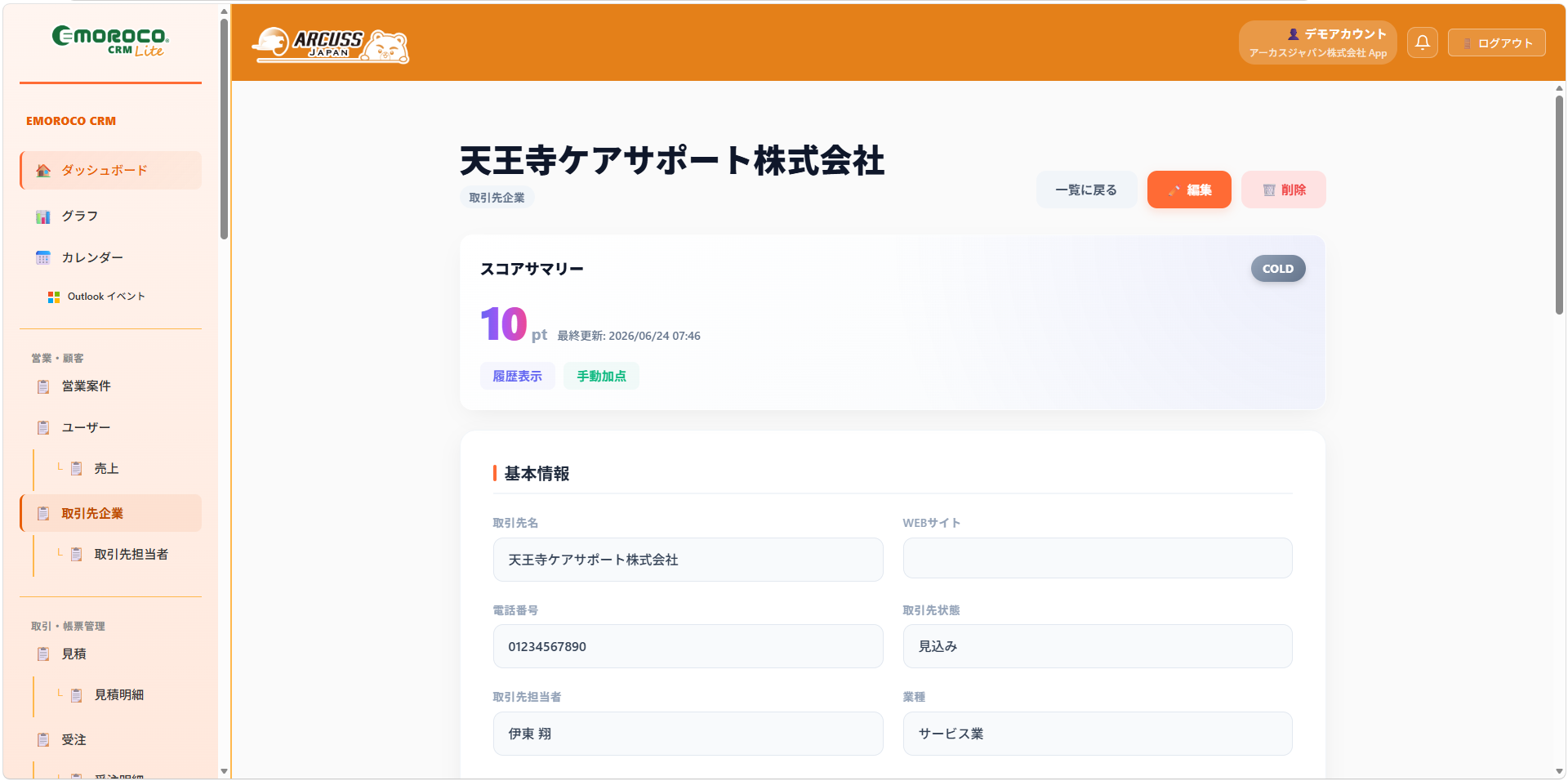Click the 履歴表示 button
1568x781 pixels.
518,376
